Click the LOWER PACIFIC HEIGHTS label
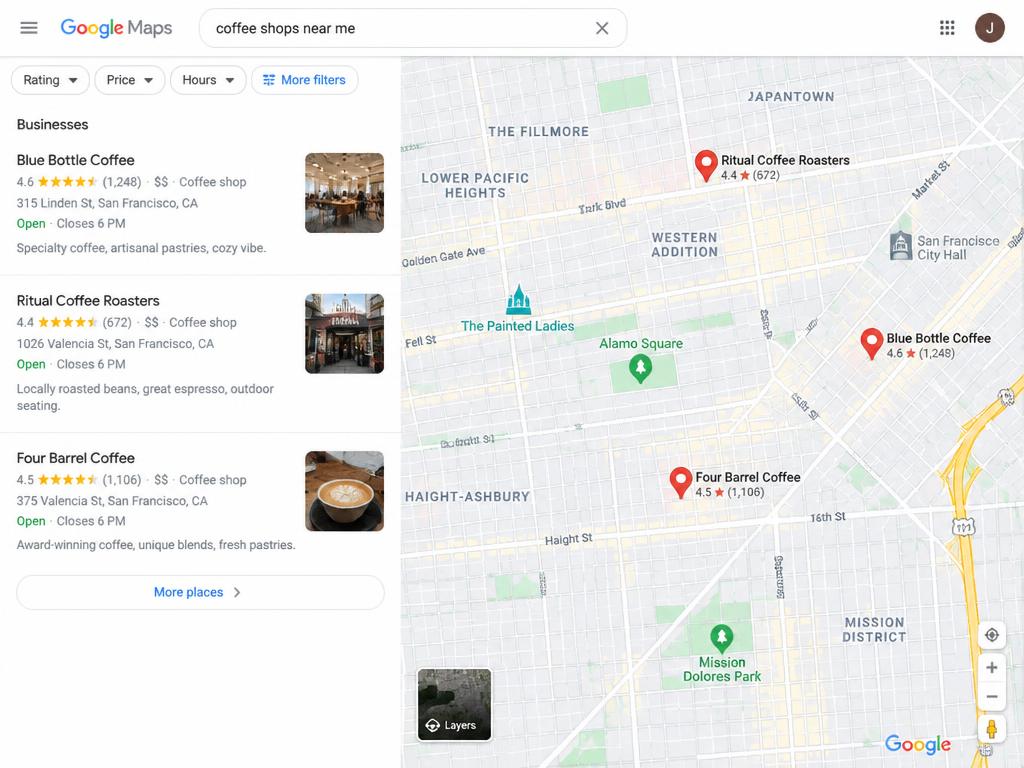The image size is (1024, 768). (x=475, y=185)
